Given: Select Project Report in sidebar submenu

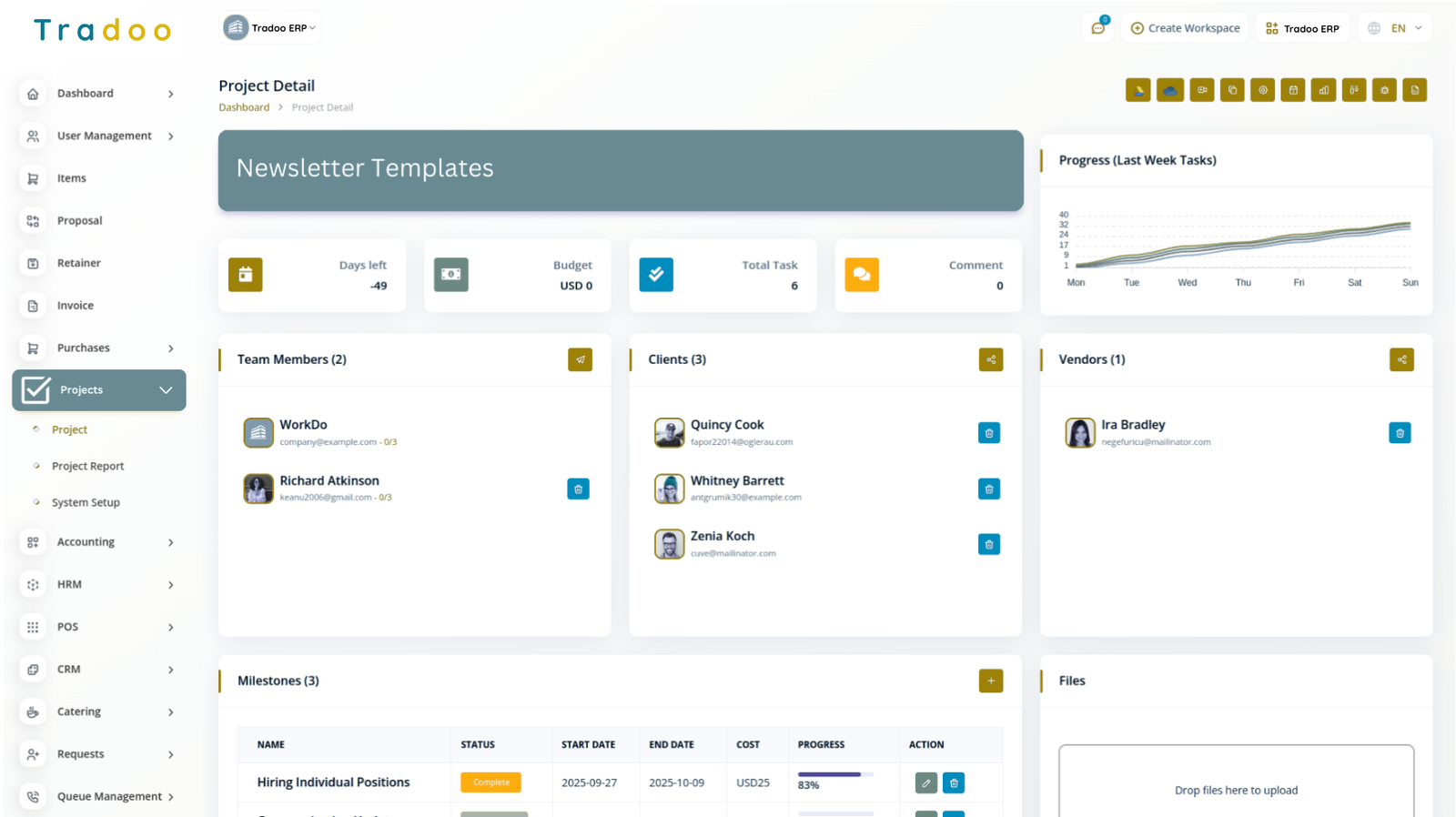Looking at the screenshot, I should [87, 466].
